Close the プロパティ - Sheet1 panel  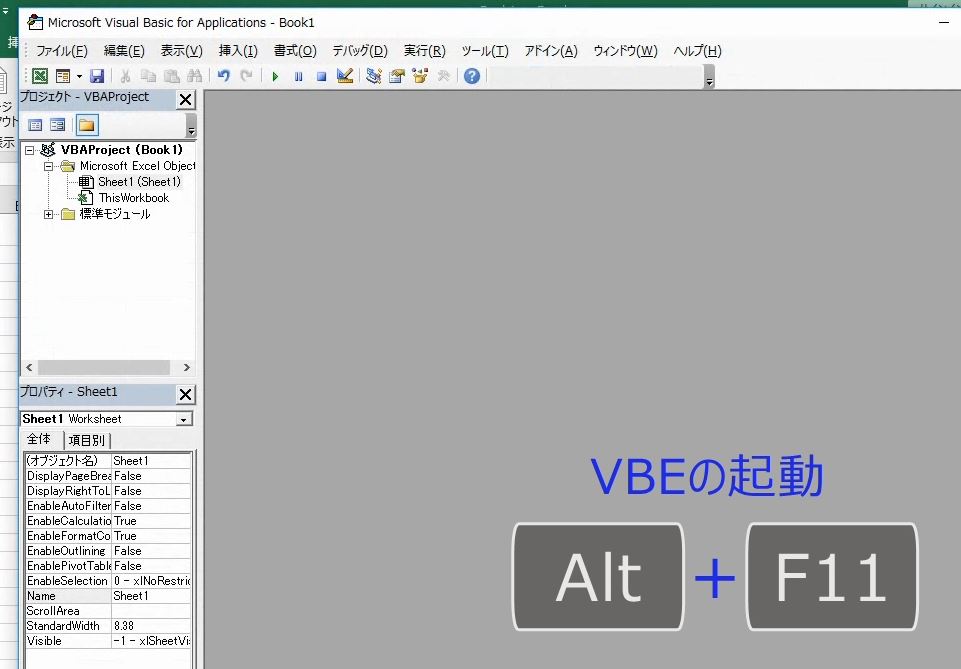click(185, 394)
